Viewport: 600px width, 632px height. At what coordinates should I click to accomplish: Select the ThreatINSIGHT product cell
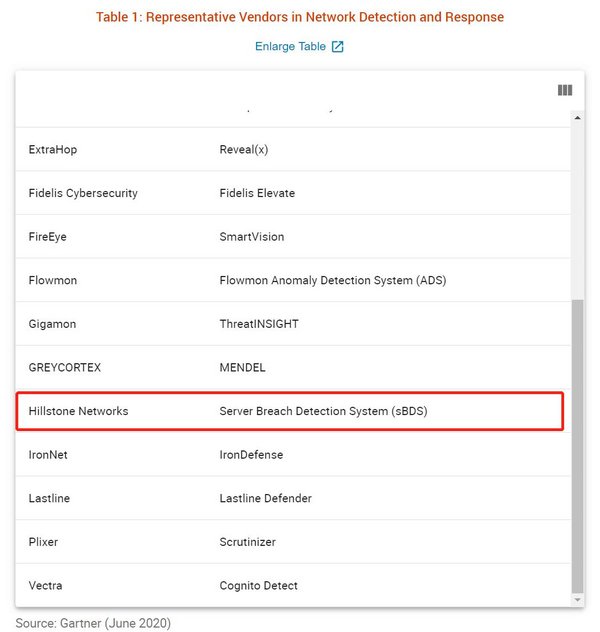(x=259, y=324)
